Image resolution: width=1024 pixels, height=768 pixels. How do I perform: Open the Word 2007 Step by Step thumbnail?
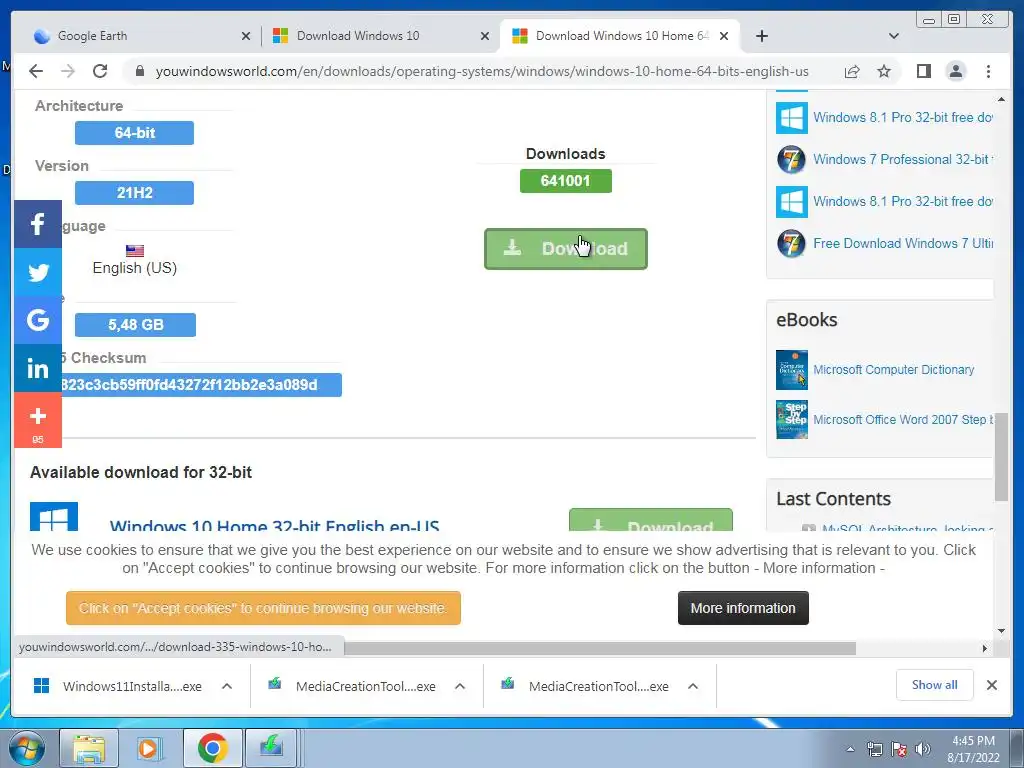tap(792, 419)
